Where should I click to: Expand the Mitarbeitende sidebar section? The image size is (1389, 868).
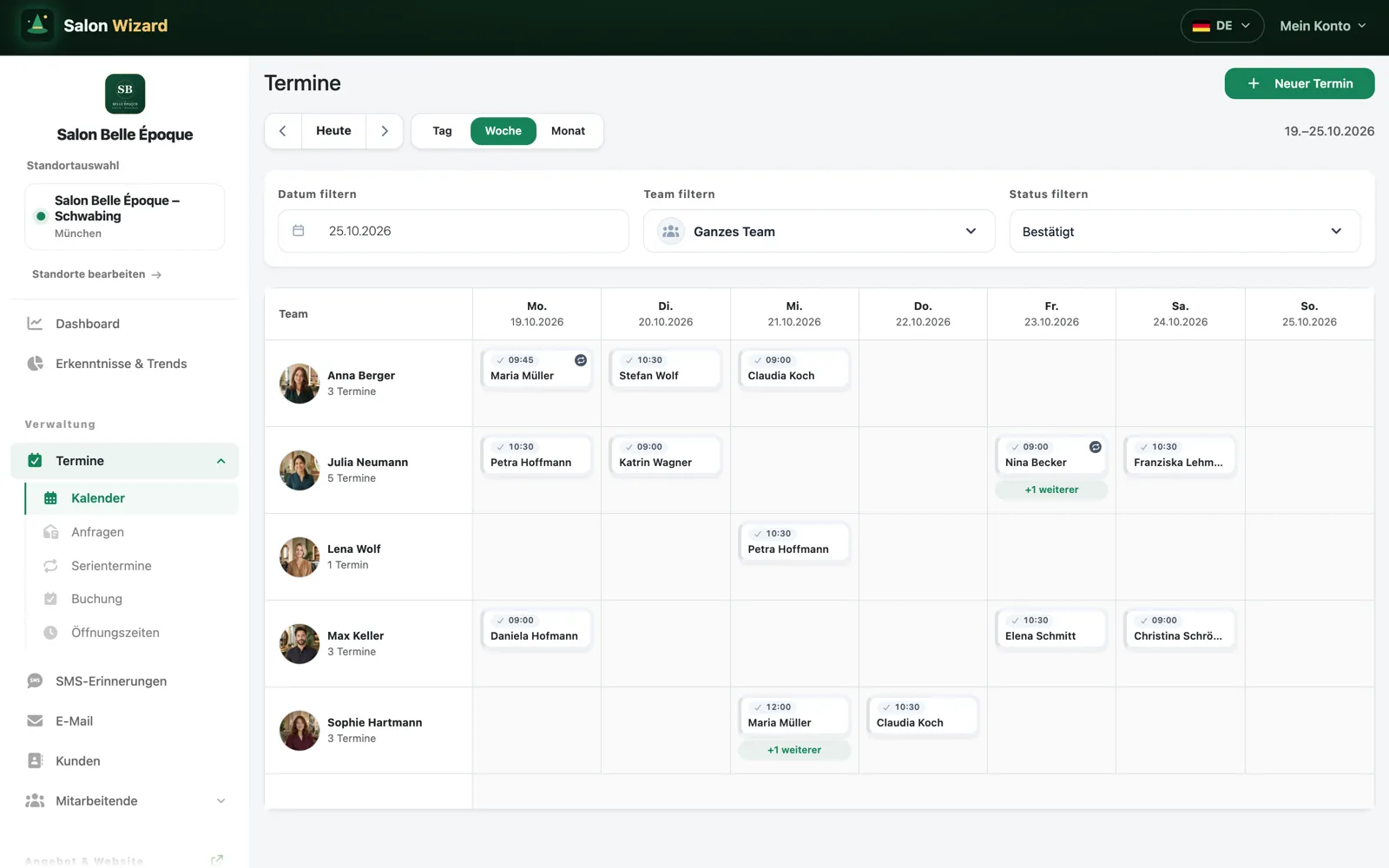221,801
